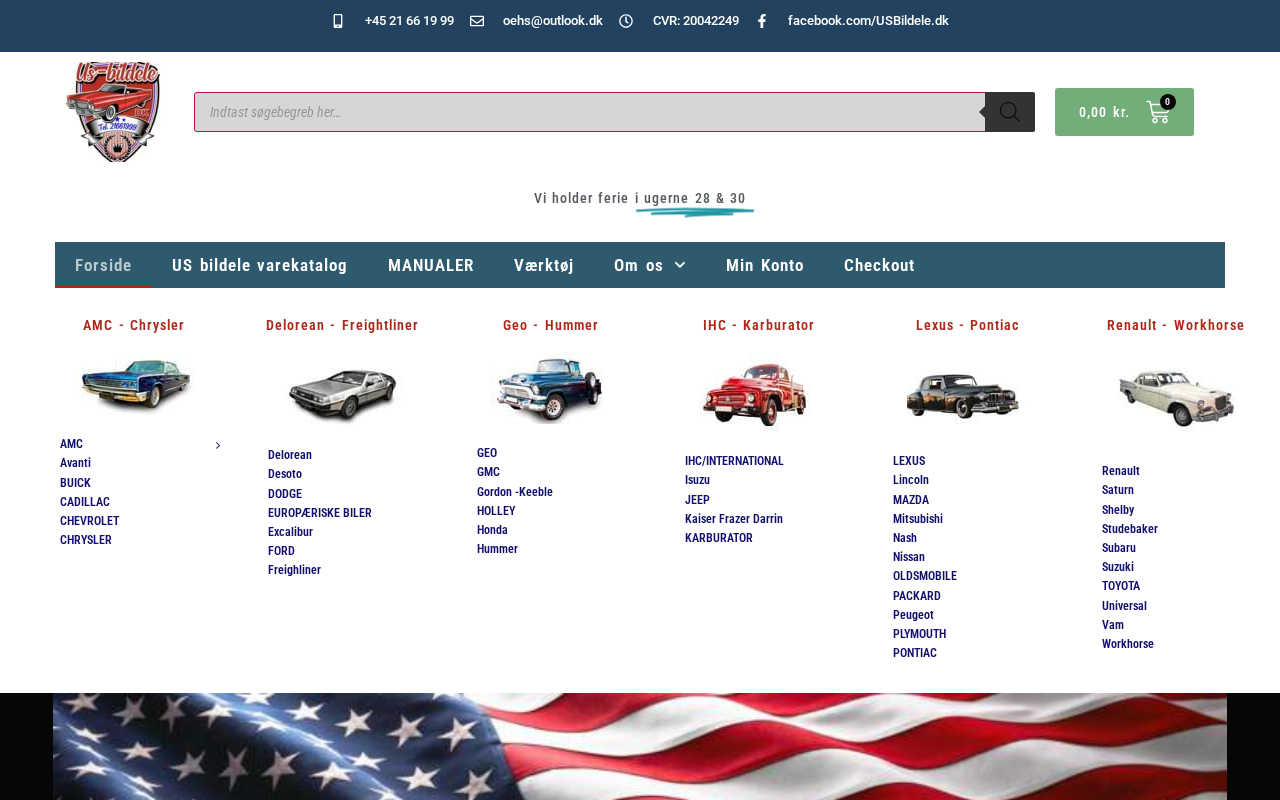Click the oehs@outlook.dk email link
The image size is (1280, 800).
pyautogui.click(x=553, y=21)
